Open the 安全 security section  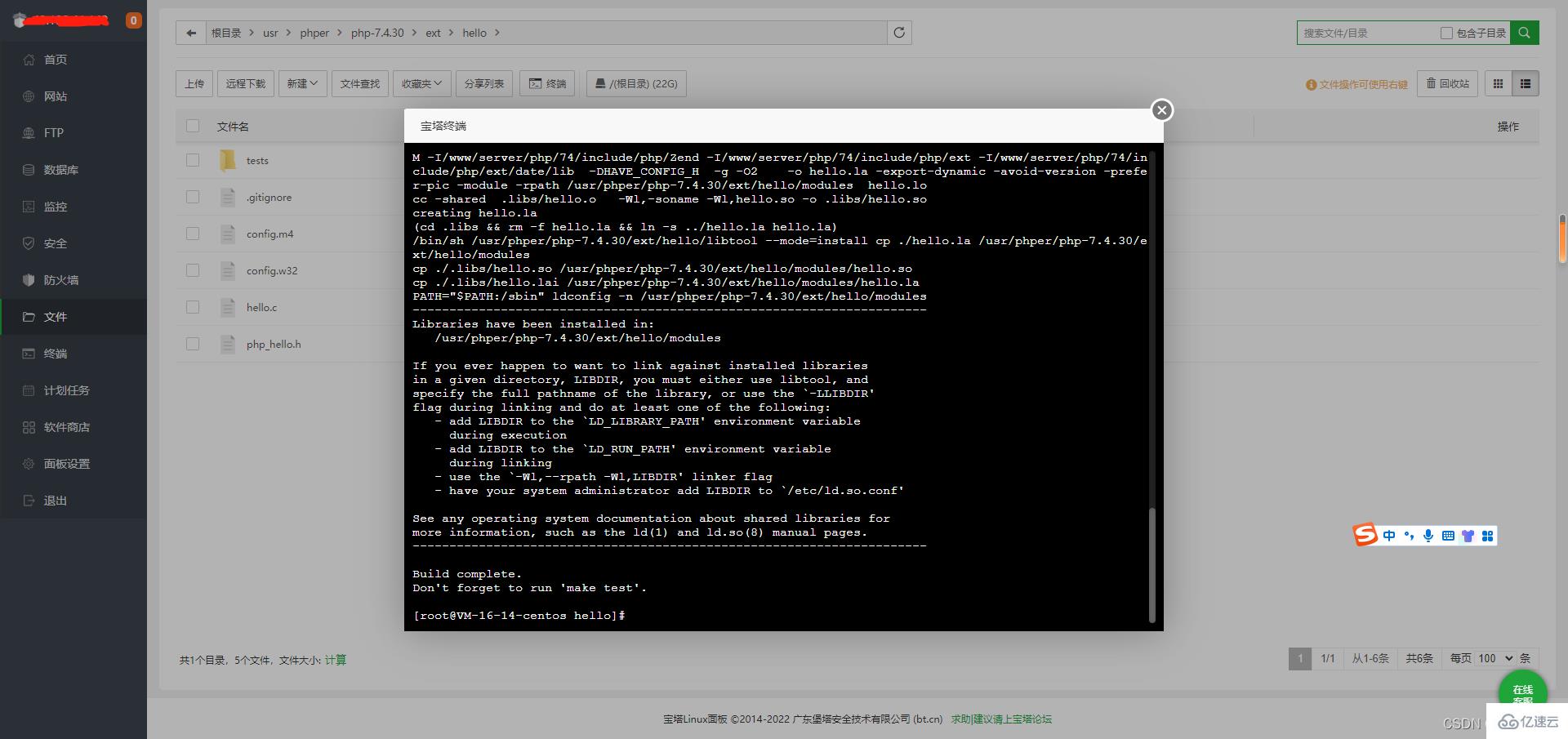click(x=56, y=243)
